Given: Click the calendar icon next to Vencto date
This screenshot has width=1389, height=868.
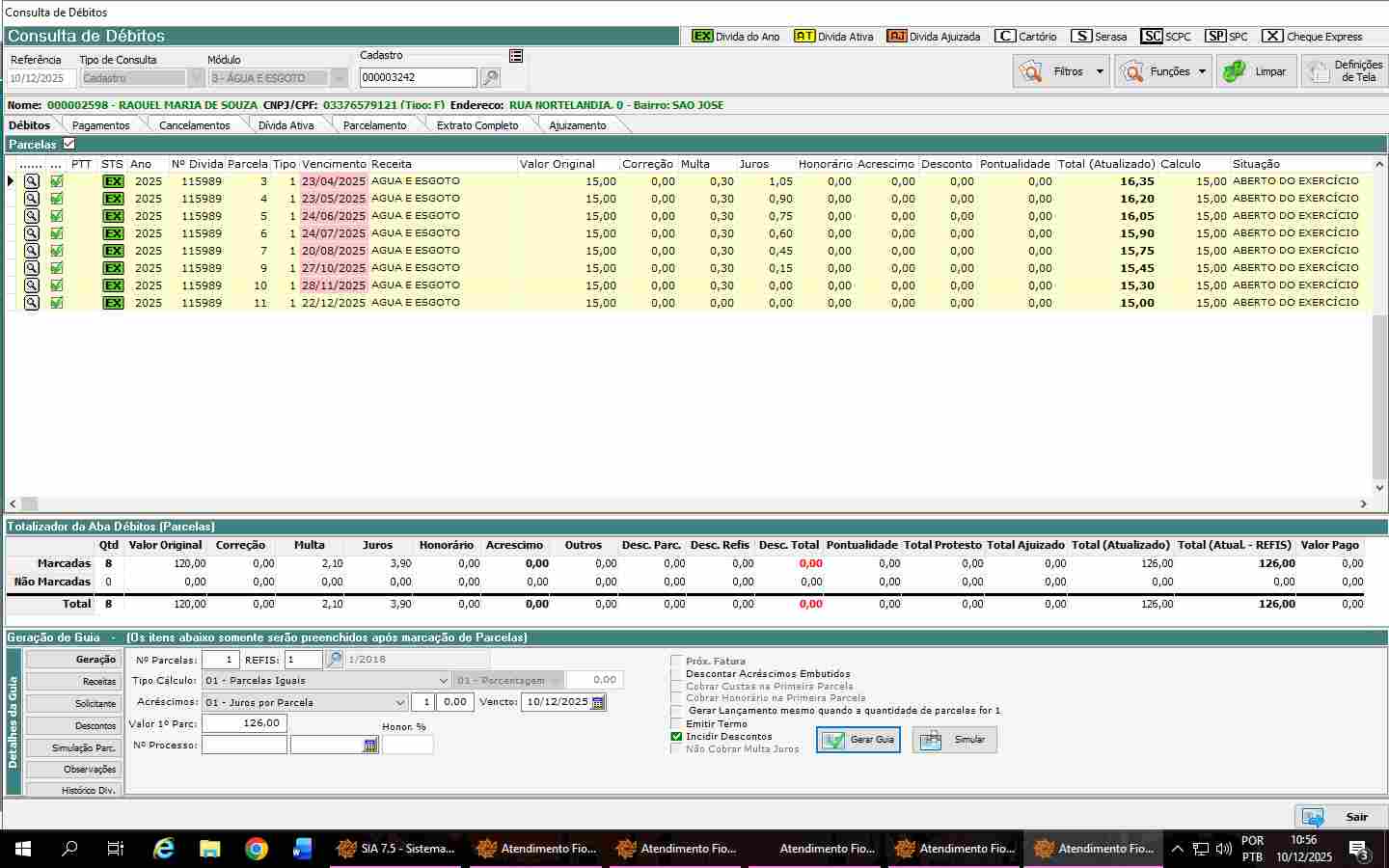Looking at the screenshot, I should [598, 703].
